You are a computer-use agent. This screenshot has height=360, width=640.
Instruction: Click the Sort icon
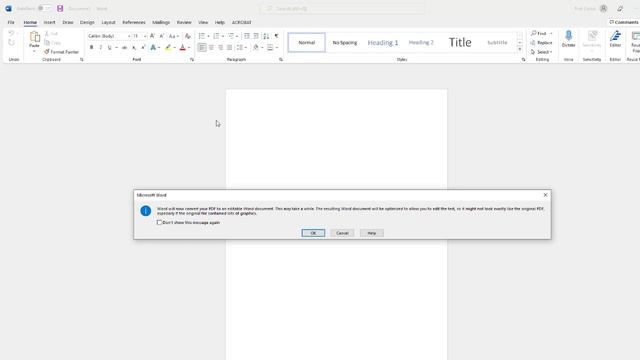[266, 36]
